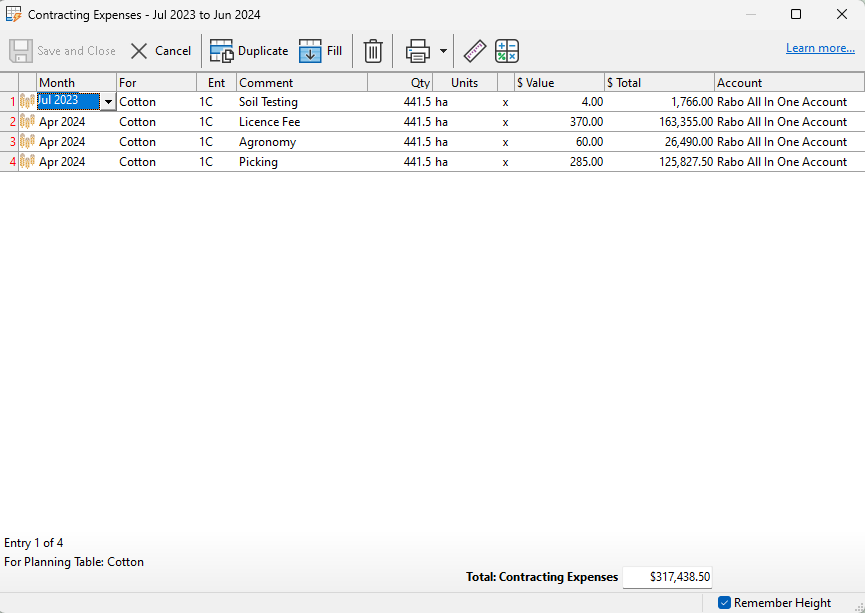Click the Cancel X icon

tap(138, 50)
